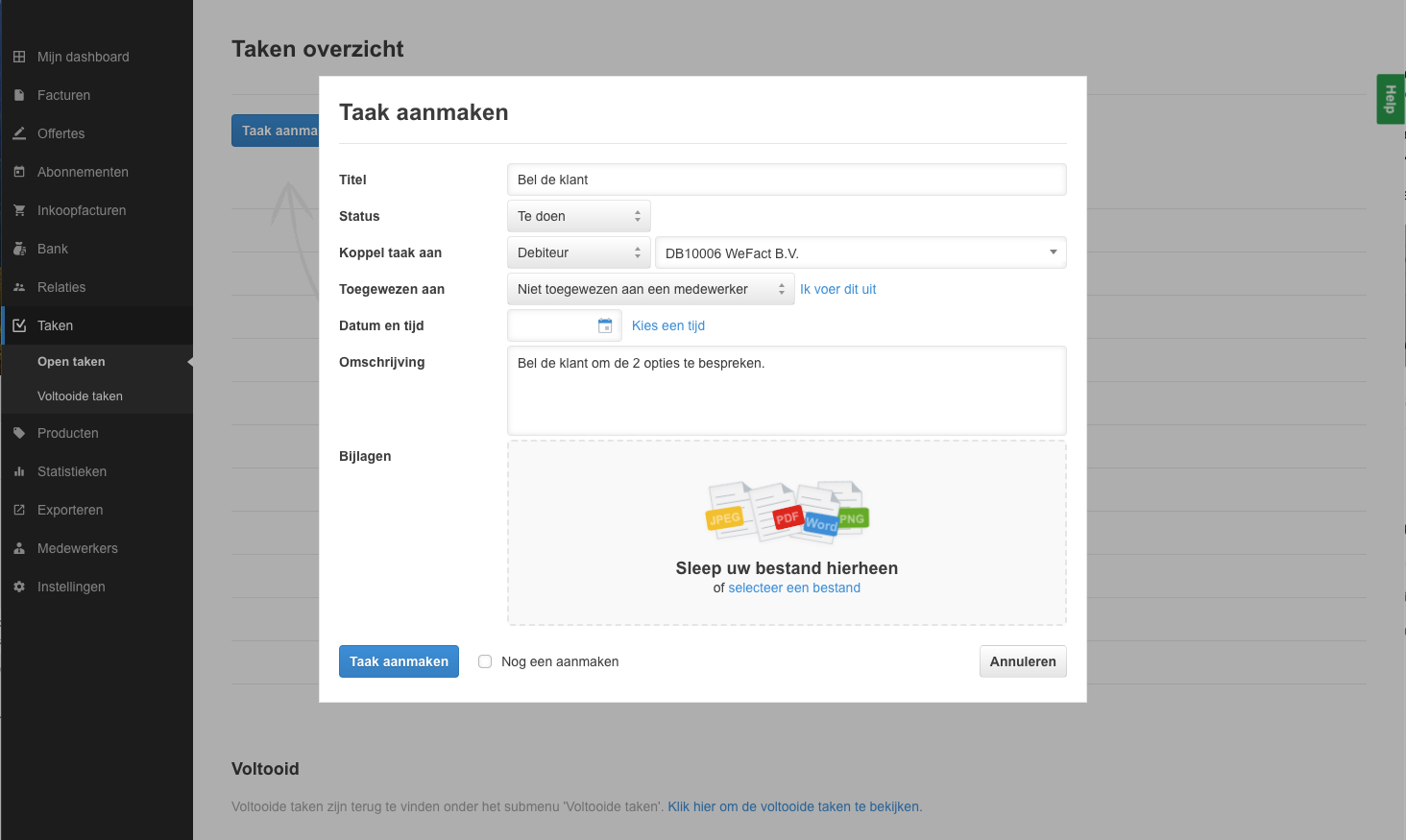The height and width of the screenshot is (840, 1406).
Task: Click the Statistieken bar chart icon
Action: coord(19,471)
